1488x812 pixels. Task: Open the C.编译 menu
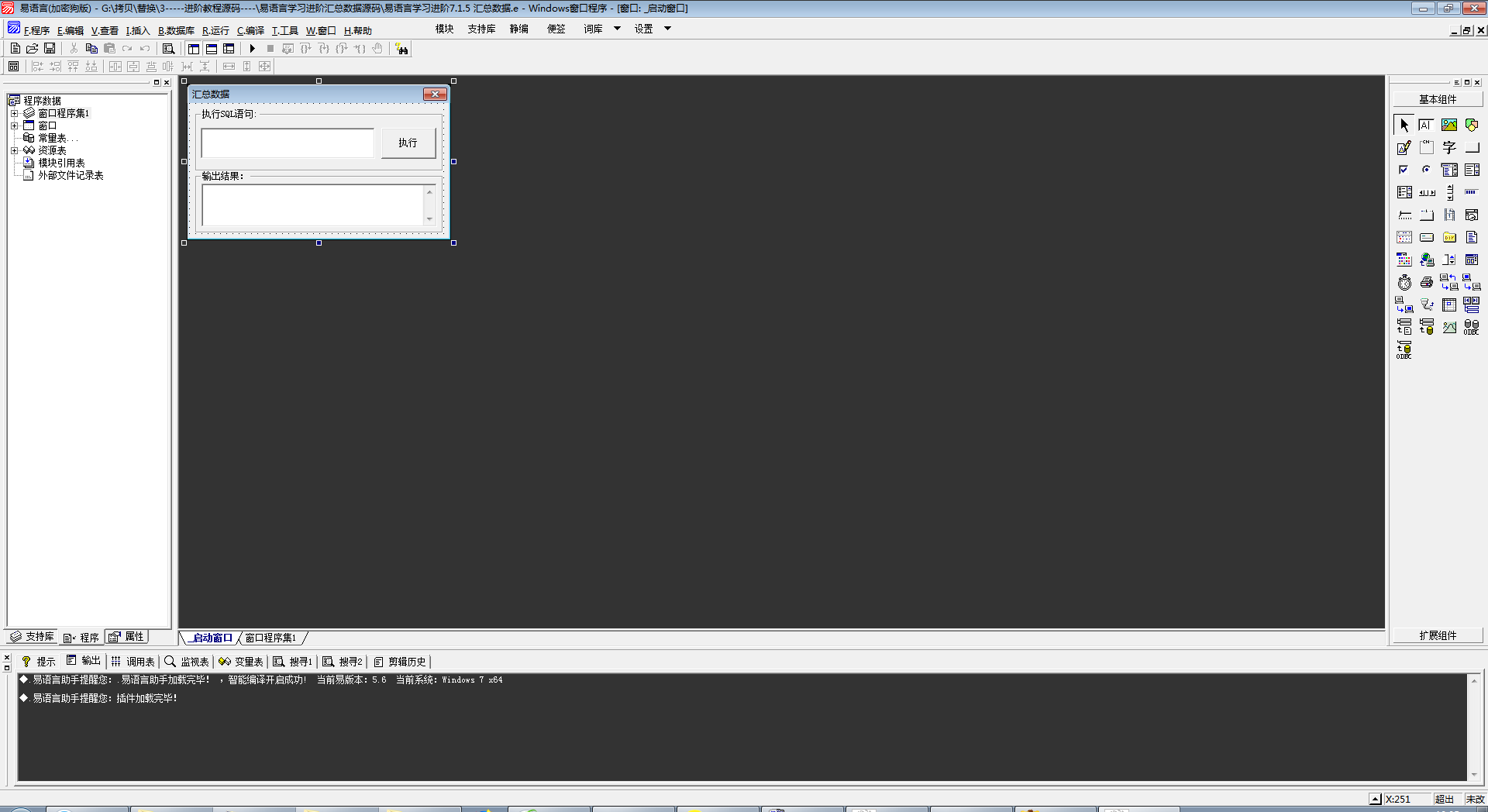pos(250,31)
